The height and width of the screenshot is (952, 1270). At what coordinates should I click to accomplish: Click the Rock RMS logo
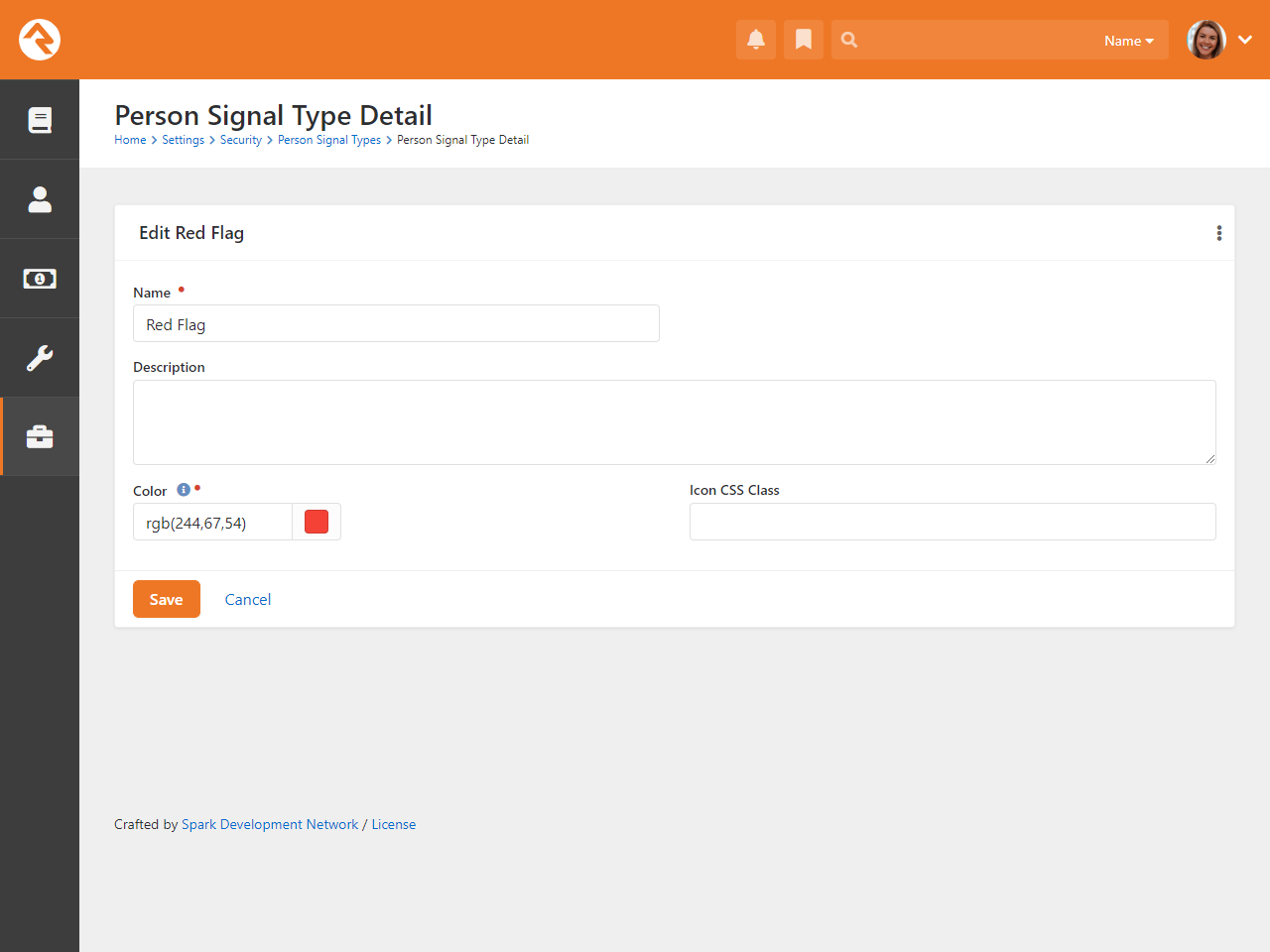(40, 40)
